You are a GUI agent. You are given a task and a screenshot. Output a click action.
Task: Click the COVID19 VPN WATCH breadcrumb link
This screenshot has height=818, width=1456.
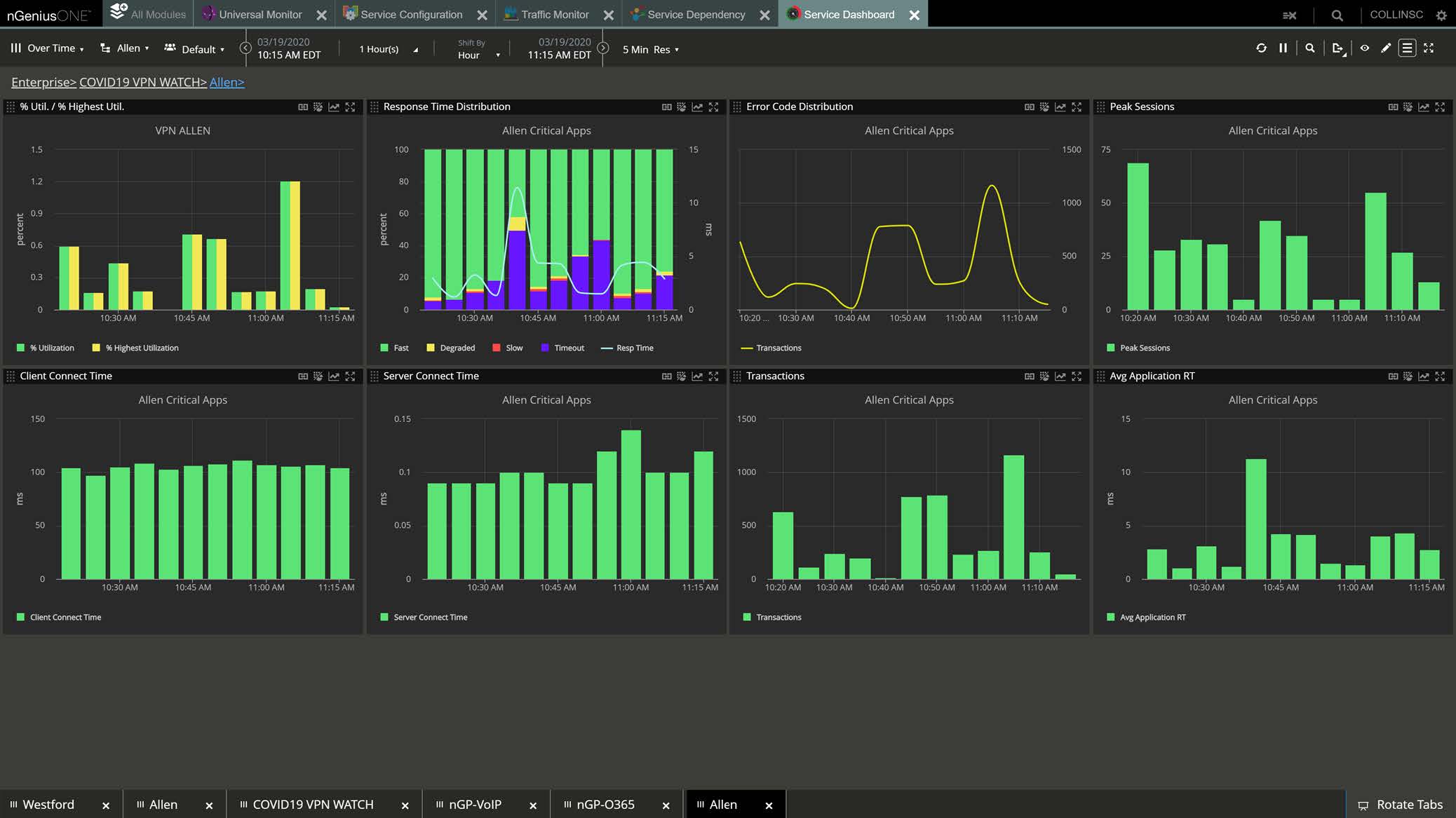coord(142,83)
